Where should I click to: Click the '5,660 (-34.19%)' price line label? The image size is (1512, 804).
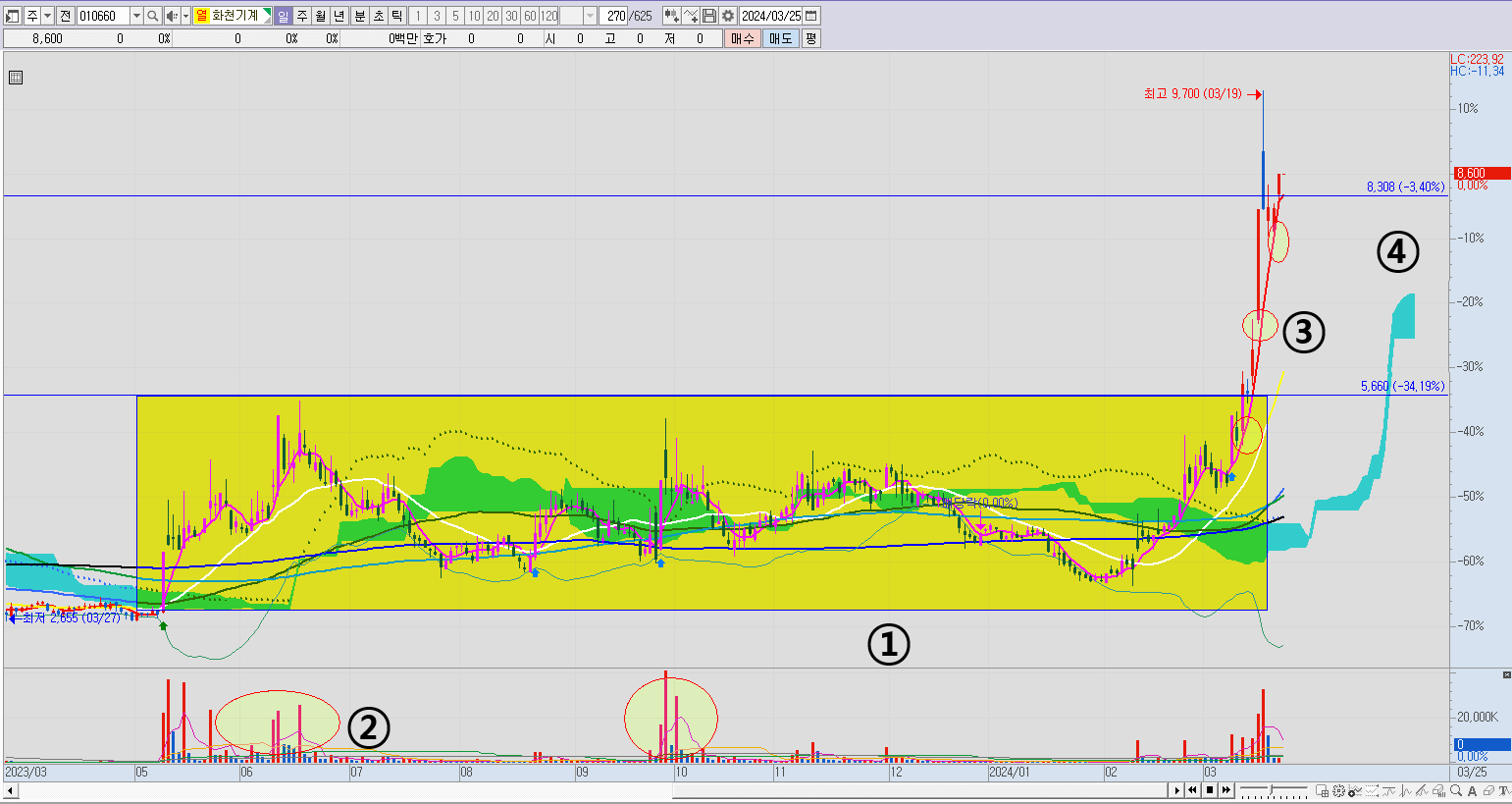[1402, 387]
